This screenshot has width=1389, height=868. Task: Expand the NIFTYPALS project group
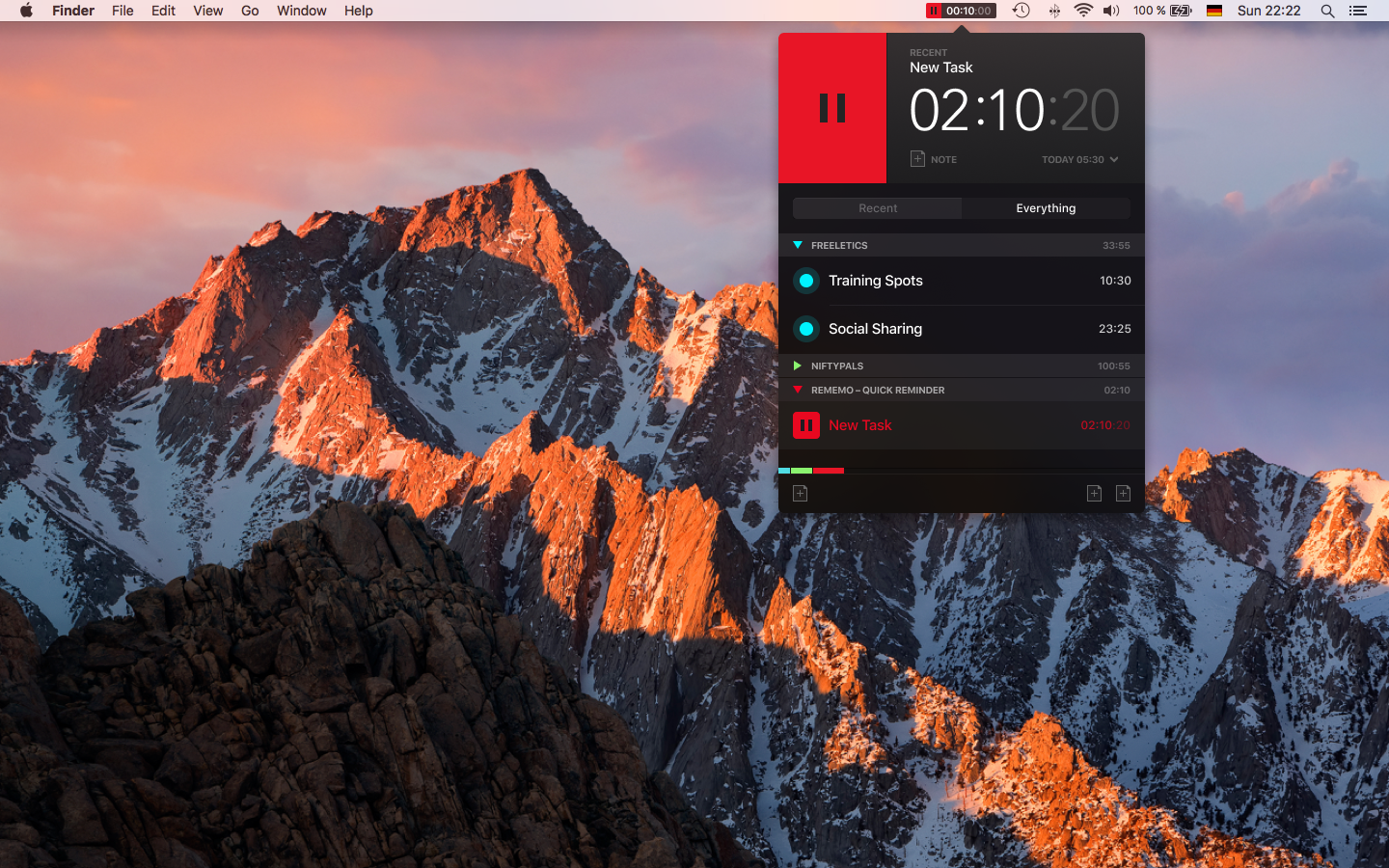tap(798, 366)
